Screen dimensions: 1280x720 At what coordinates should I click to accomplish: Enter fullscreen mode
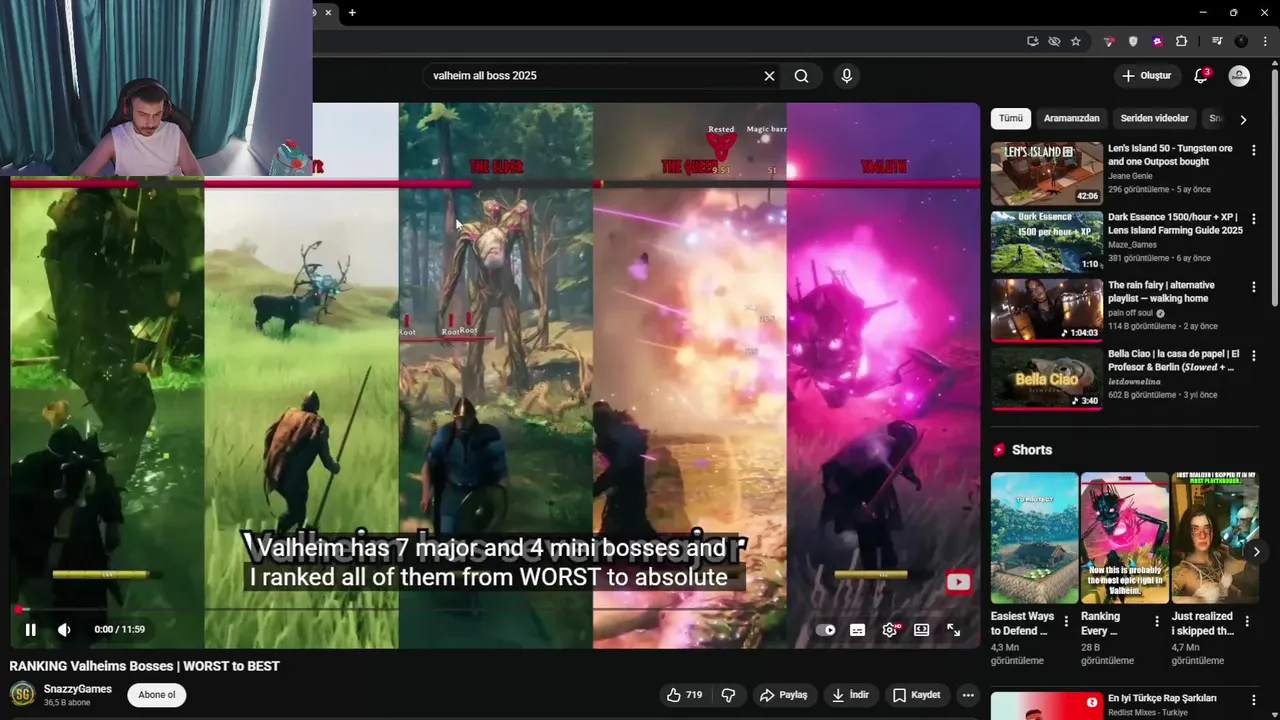954,630
